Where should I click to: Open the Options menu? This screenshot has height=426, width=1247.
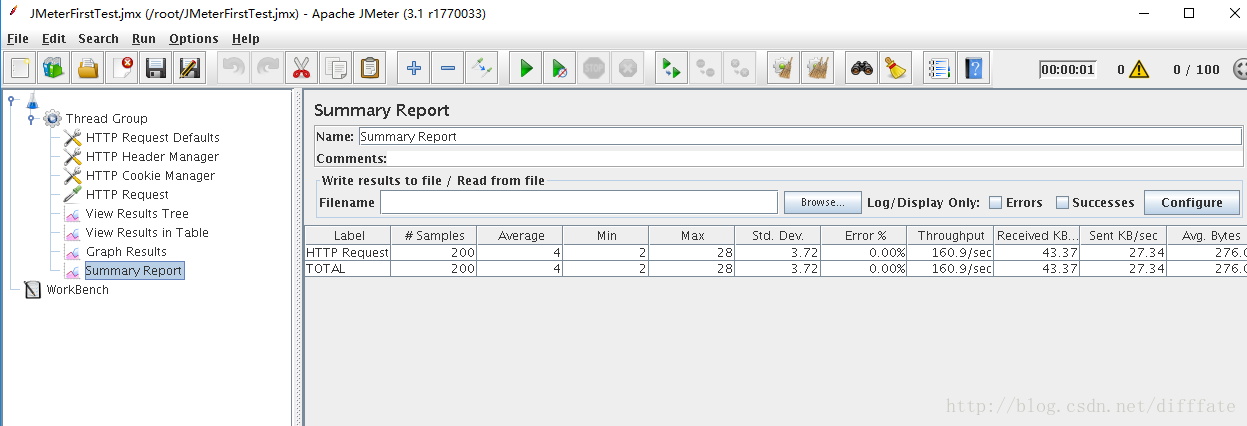(x=194, y=38)
